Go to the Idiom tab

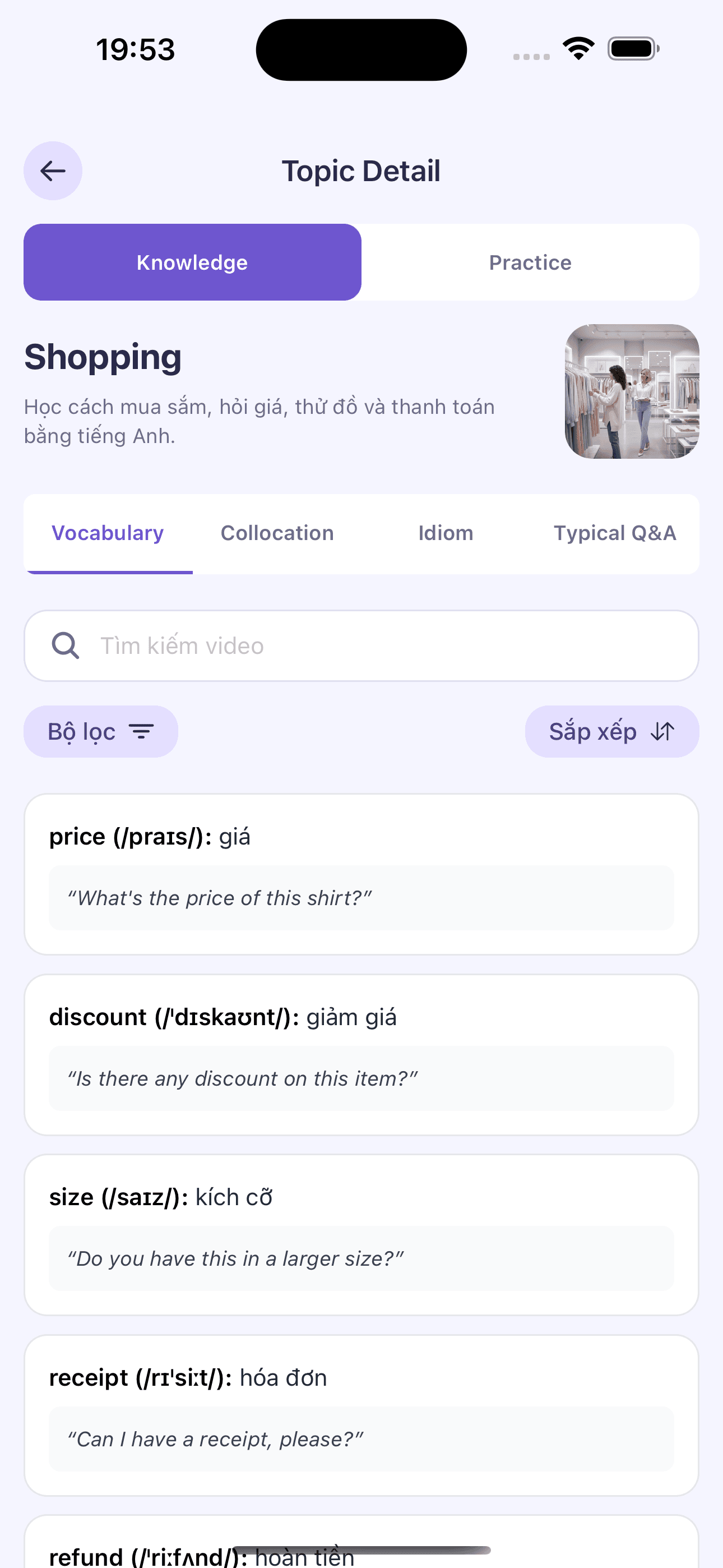pos(446,533)
